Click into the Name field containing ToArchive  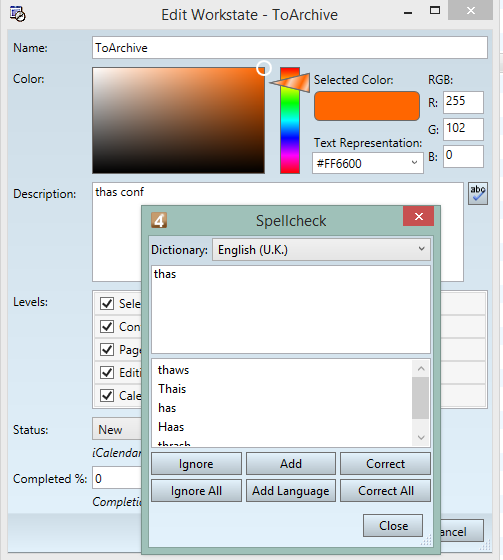click(x=290, y=48)
